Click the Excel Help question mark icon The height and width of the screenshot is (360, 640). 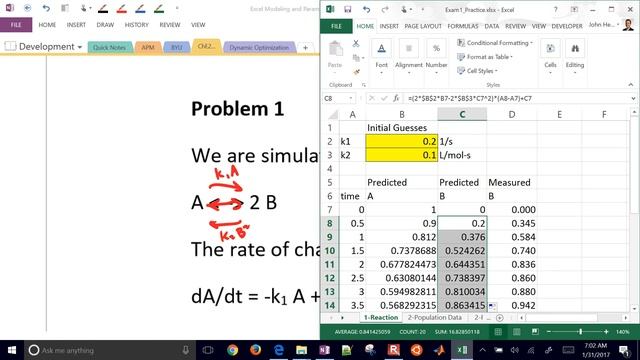click(556, 9)
